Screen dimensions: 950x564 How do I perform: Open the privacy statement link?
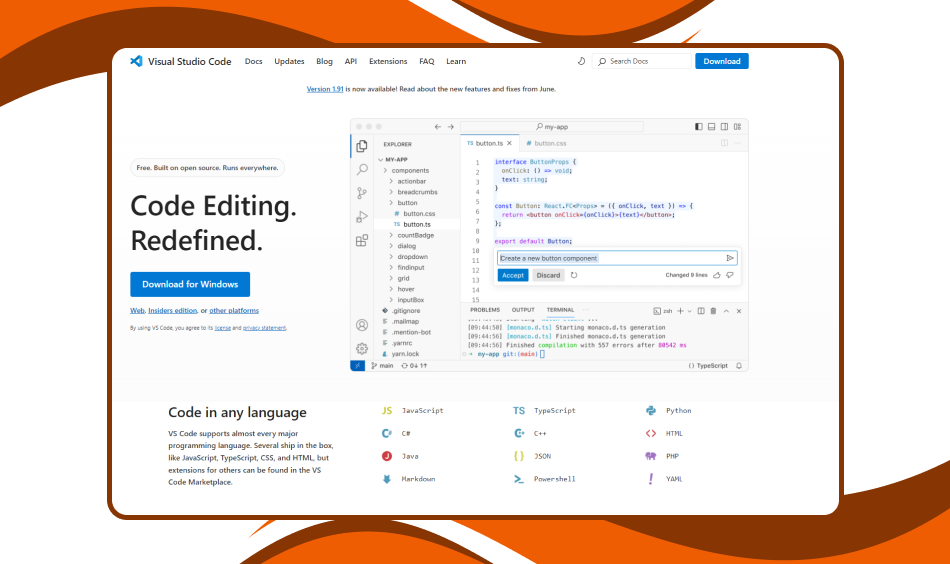tap(264, 328)
